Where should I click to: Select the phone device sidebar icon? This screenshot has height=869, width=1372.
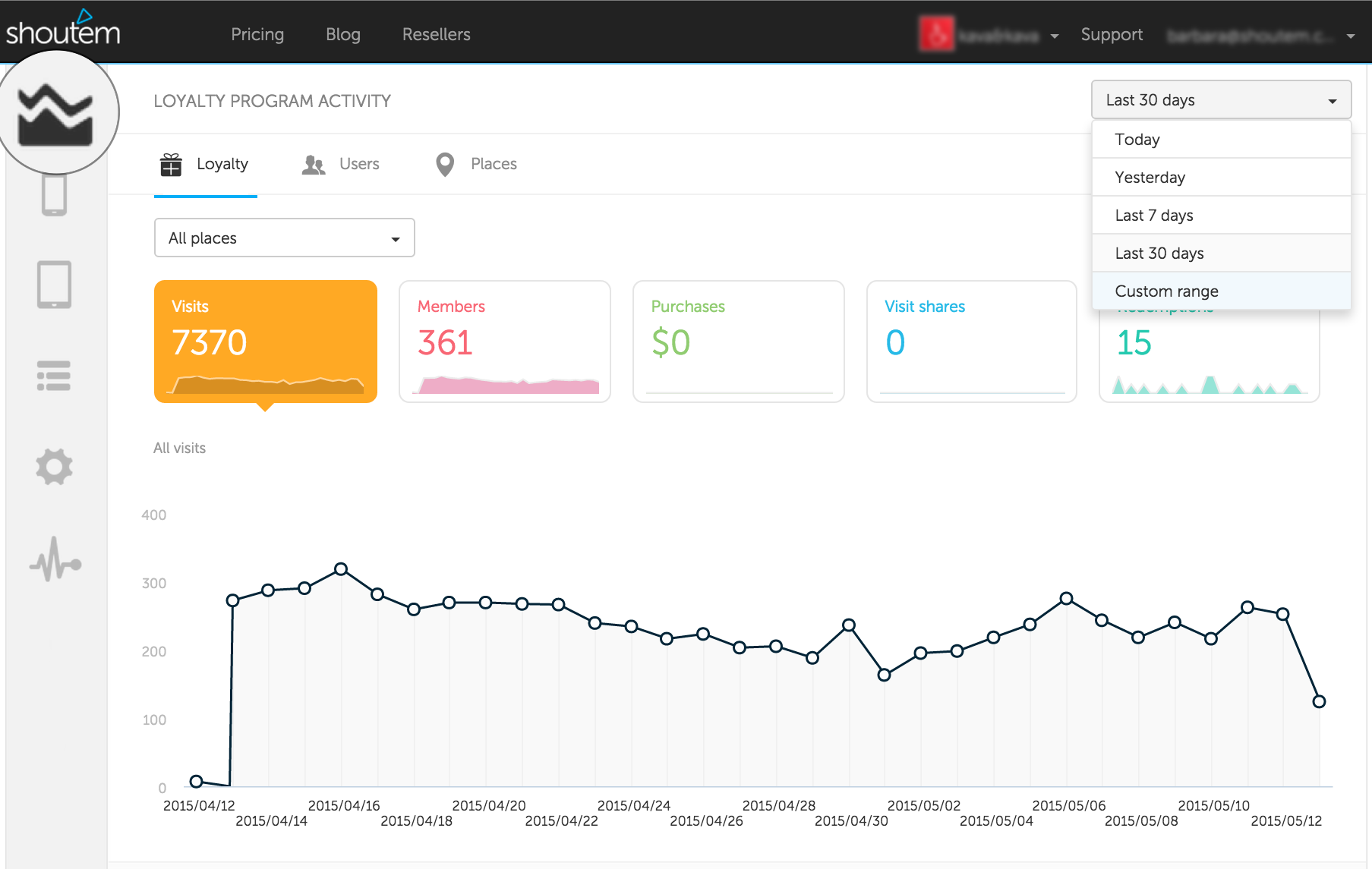point(55,194)
